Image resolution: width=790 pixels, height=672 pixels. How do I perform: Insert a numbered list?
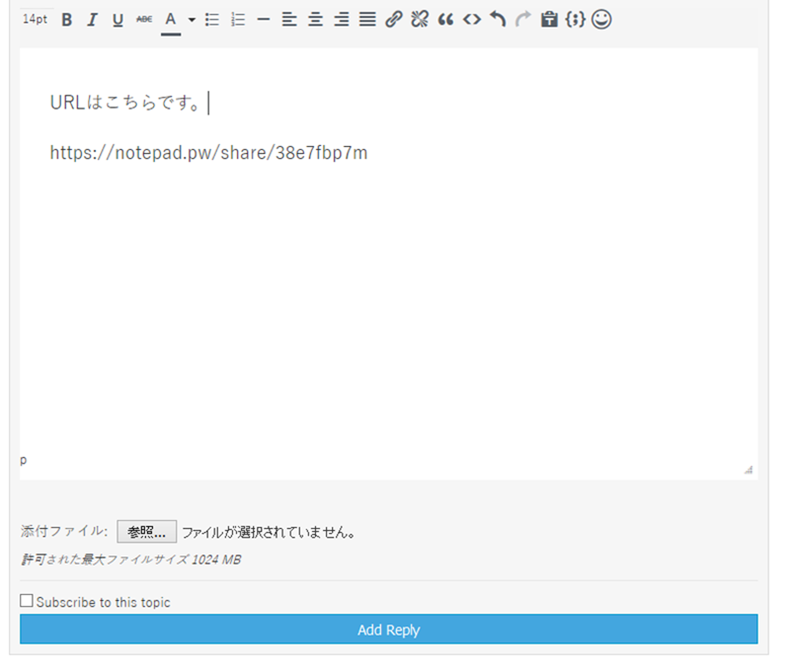click(x=238, y=20)
